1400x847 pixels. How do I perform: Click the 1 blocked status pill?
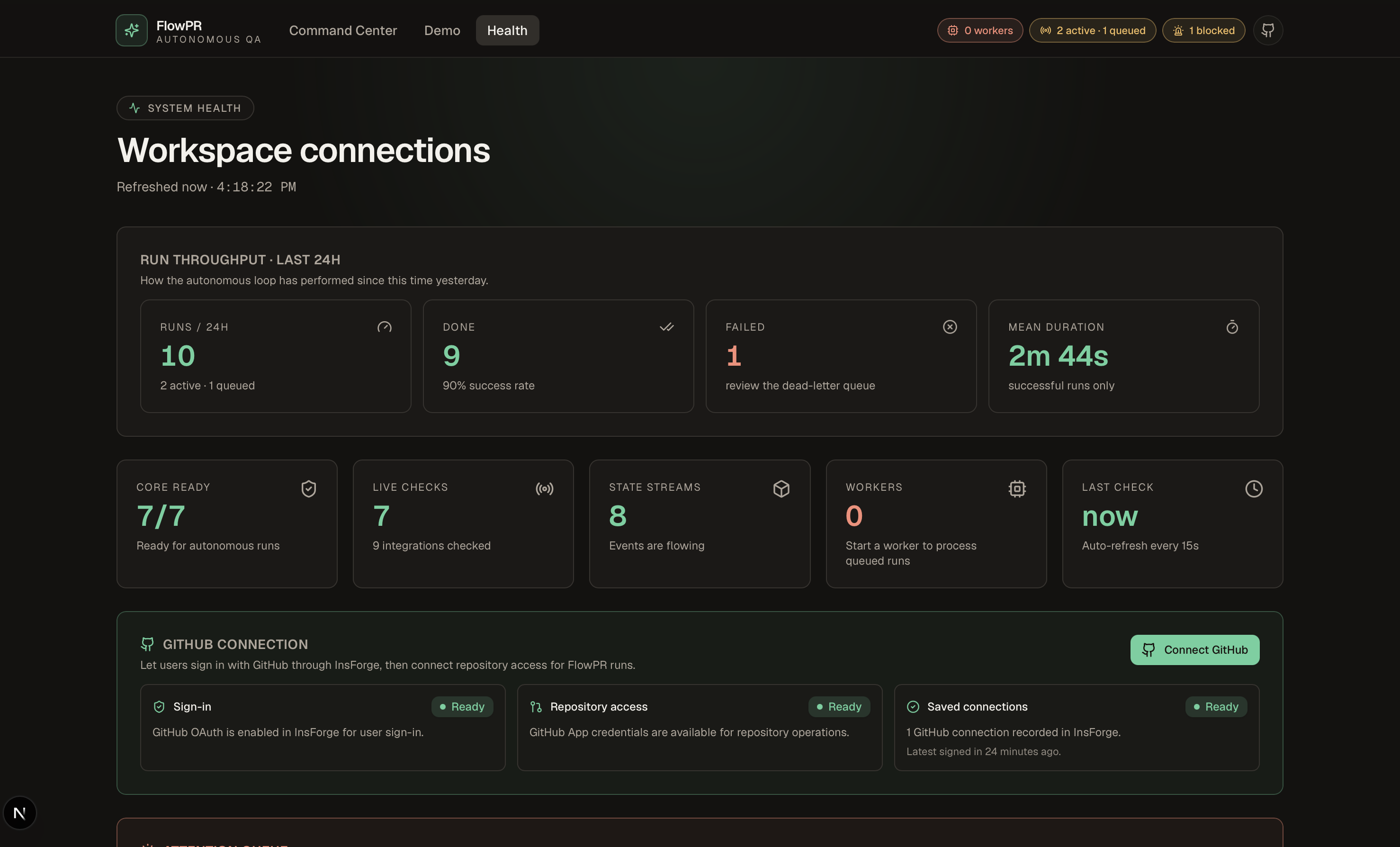1203,30
